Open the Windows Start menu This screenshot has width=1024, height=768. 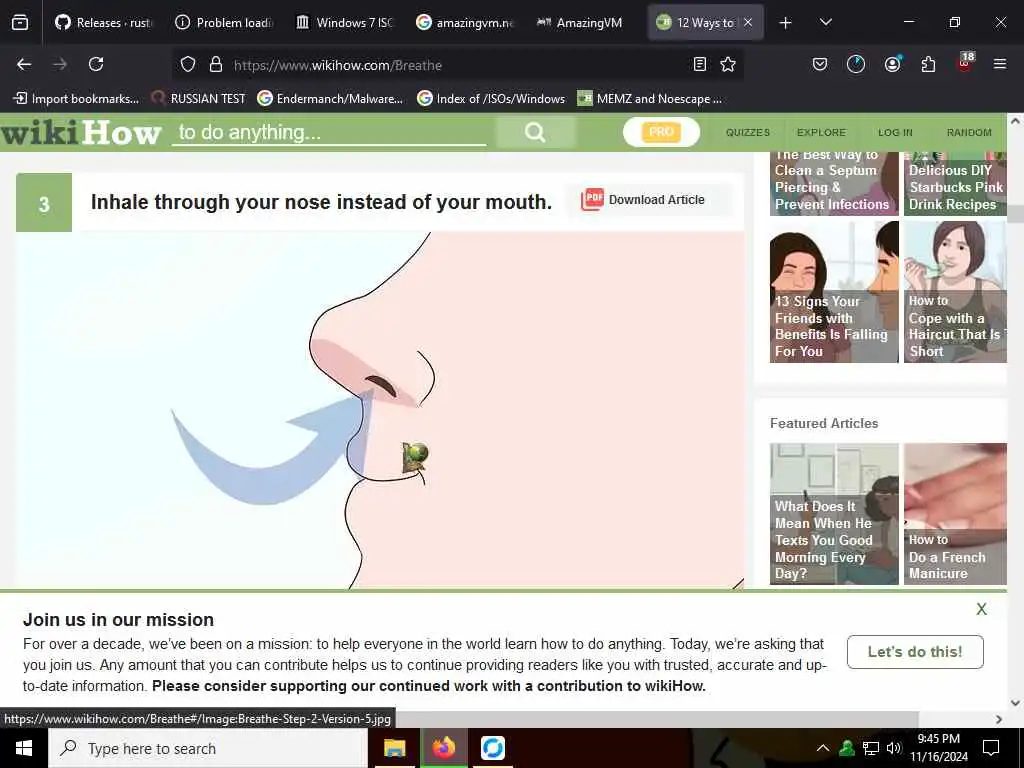[x=24, y=748]
